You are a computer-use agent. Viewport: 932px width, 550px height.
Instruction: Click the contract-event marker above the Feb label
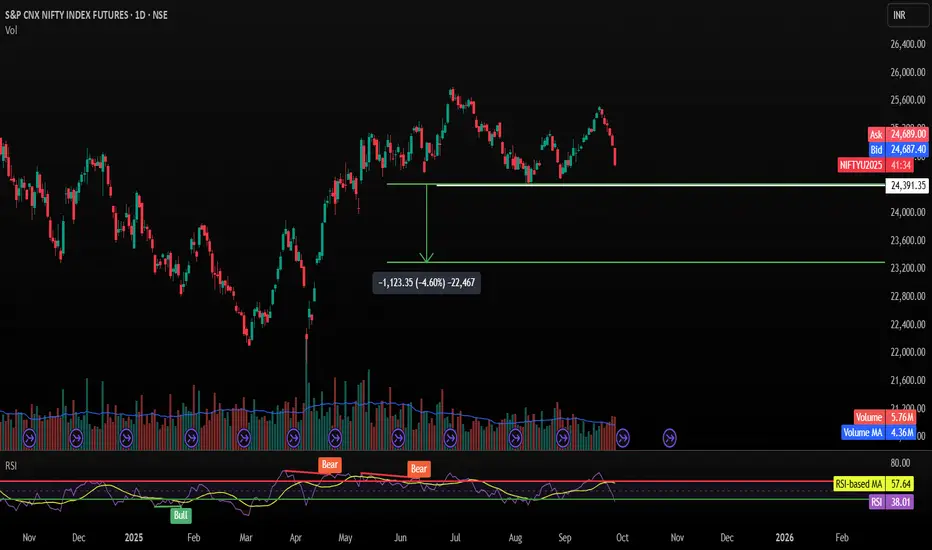(x=191, y=439)
